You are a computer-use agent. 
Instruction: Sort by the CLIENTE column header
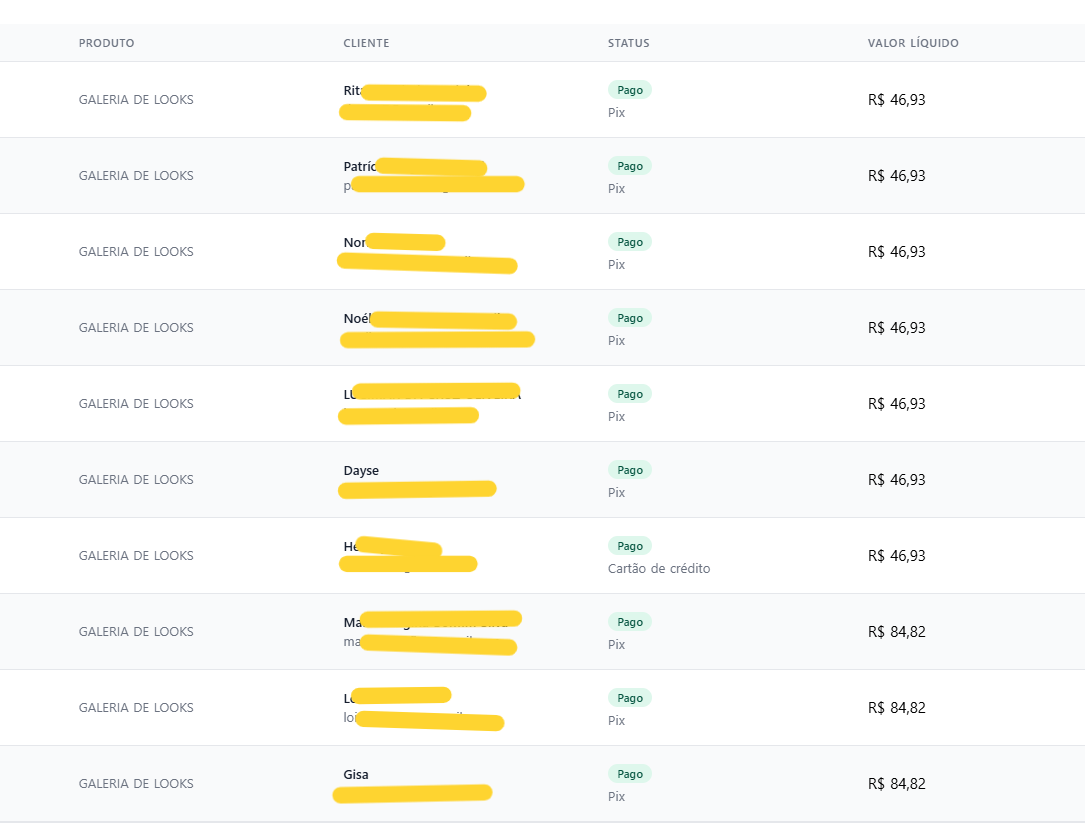coord(366,43)
